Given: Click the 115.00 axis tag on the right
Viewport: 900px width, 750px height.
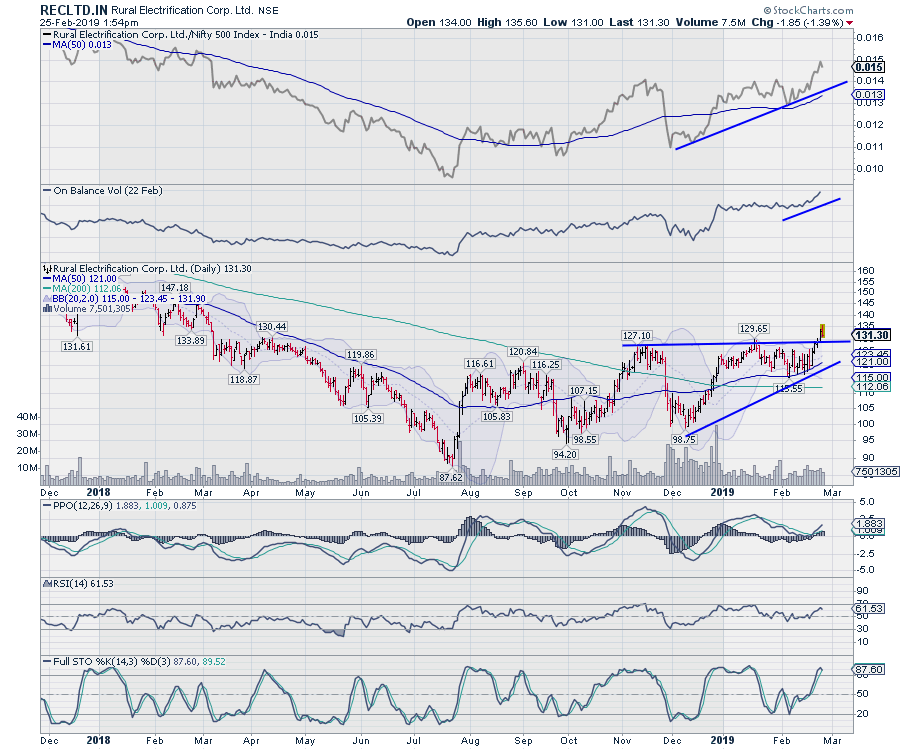Looking at the screenshot, I should pos(872,378).
